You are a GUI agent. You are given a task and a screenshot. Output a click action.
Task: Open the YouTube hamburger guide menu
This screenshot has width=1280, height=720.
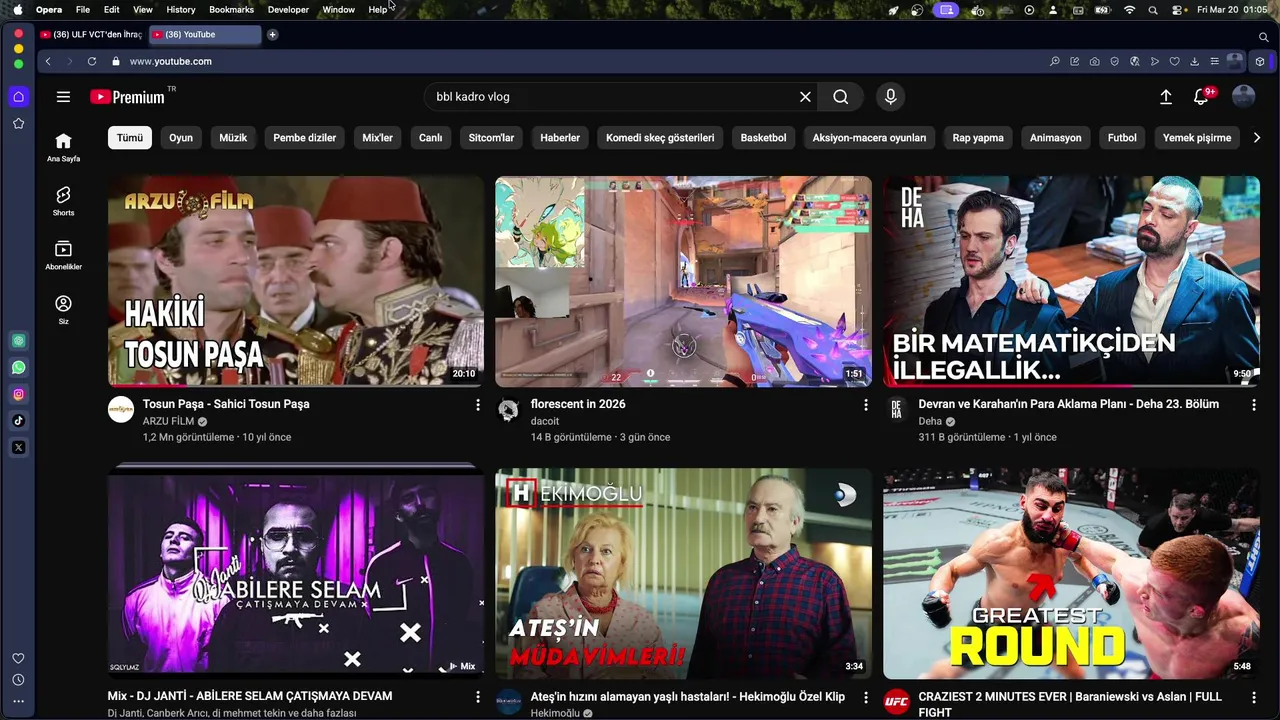coord(63,97)
